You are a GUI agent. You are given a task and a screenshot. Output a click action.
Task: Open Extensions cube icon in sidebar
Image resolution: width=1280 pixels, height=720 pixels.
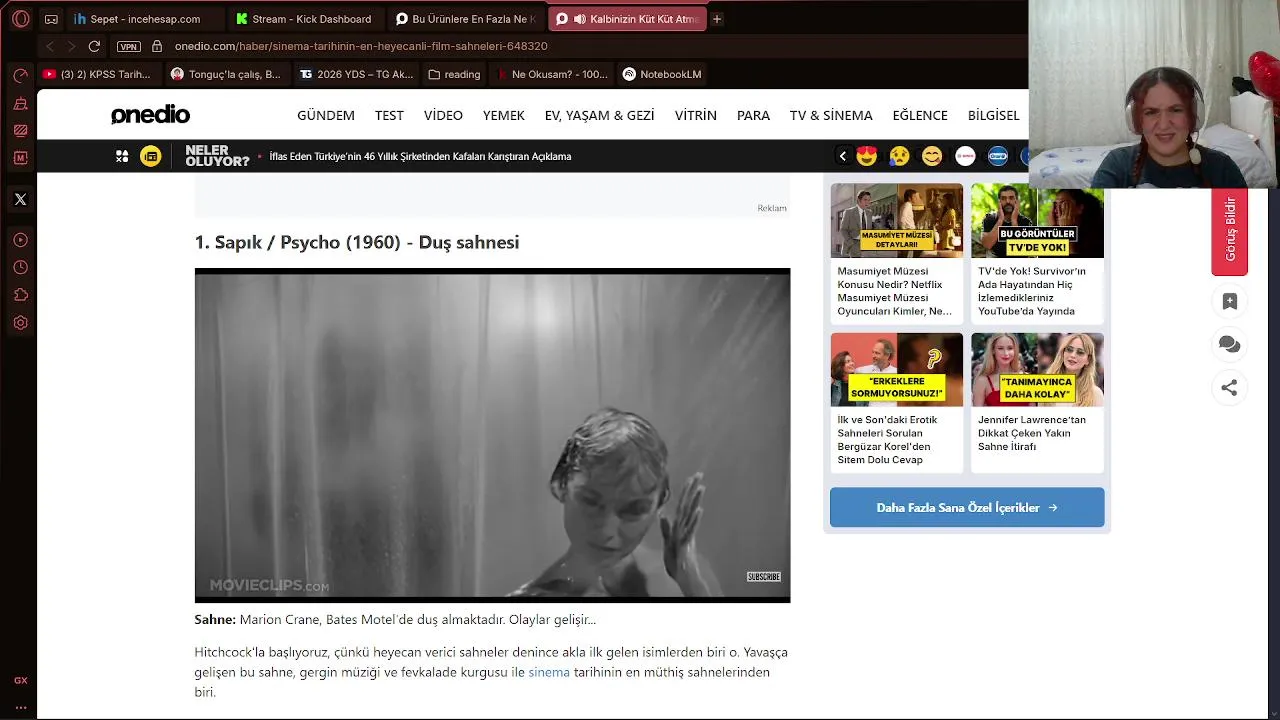click(20, 295)
